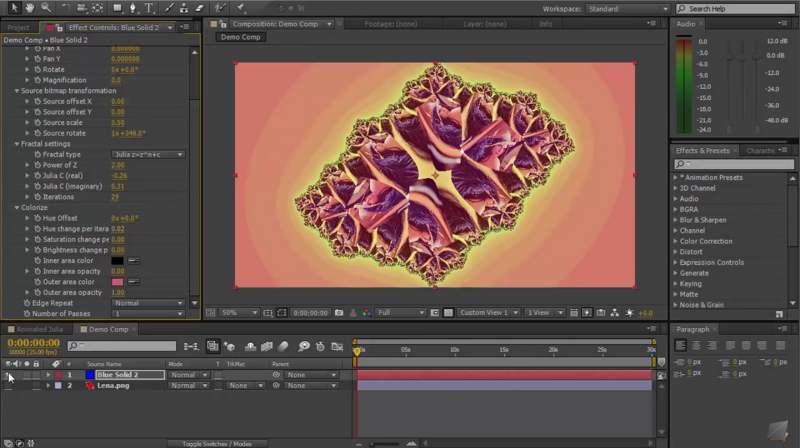
Task: Click the snapshot camera icon in viewer
Action: pos(341,313)
